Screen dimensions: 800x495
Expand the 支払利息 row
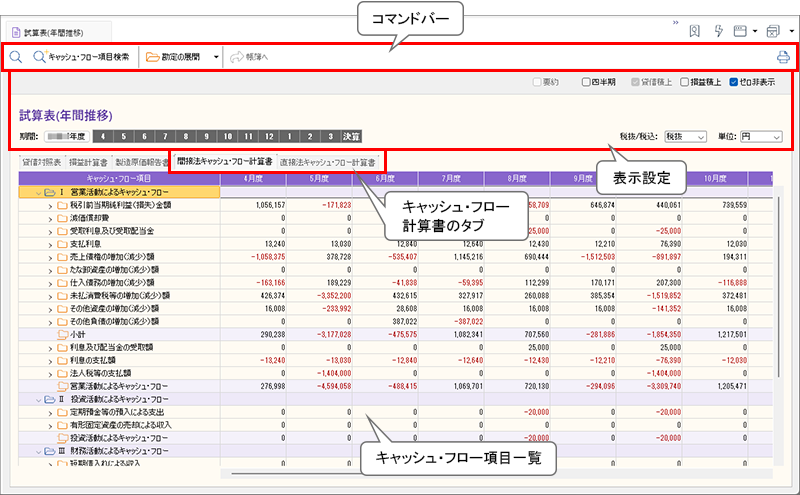coord(50,244)
